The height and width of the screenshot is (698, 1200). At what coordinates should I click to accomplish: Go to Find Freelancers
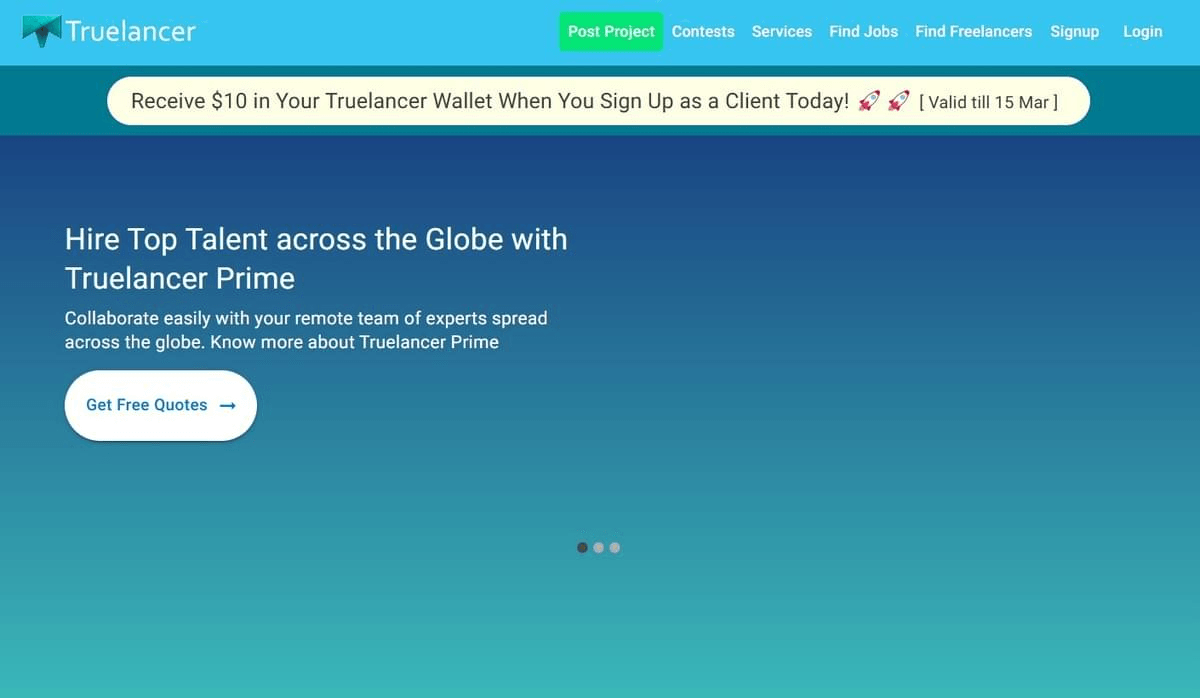[974, 32]
